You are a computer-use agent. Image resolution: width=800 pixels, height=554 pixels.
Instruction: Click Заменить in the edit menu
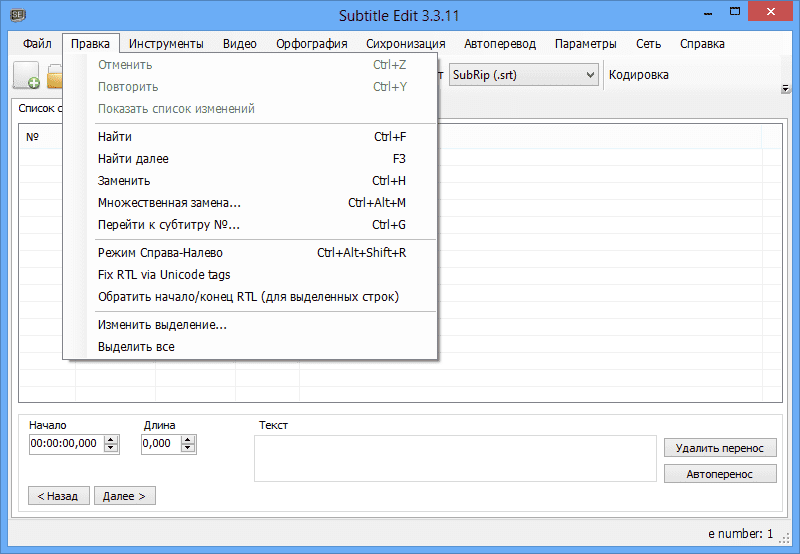[x=124, y=181]
